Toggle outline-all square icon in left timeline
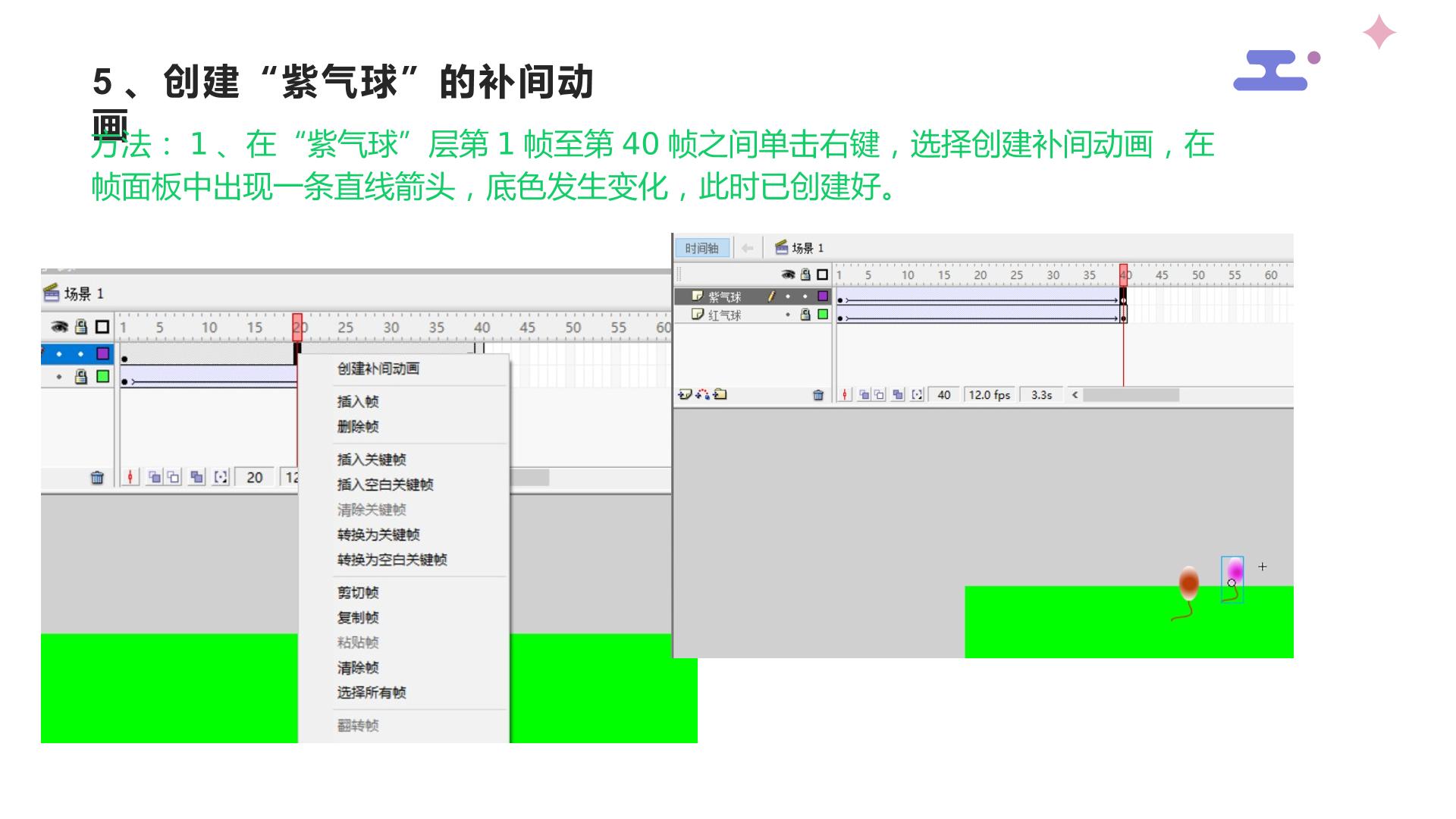 (102, 327)
